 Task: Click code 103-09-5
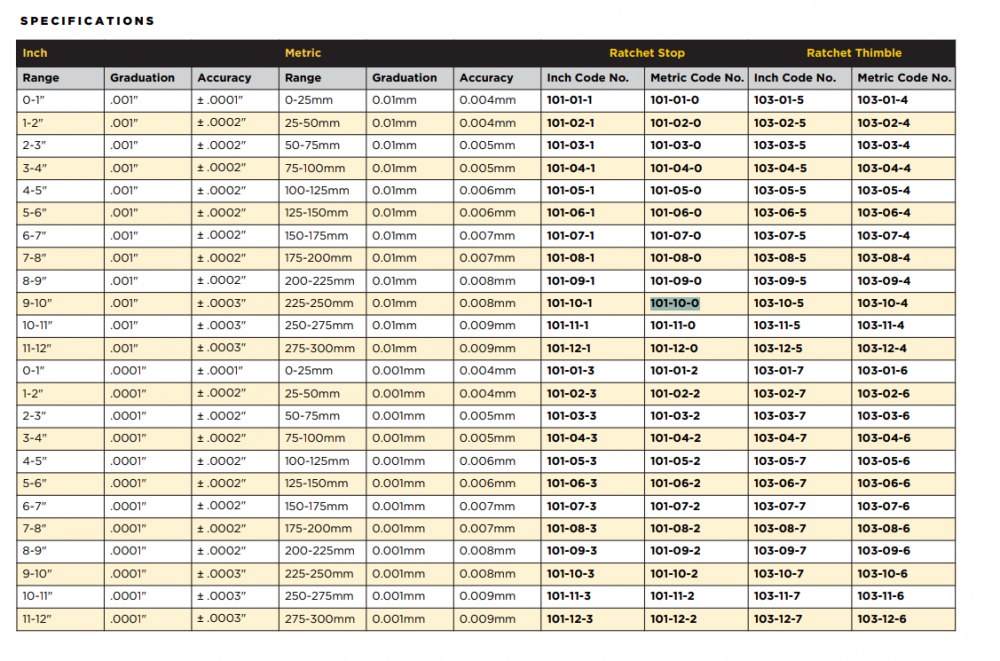click(x=780, y=281)
